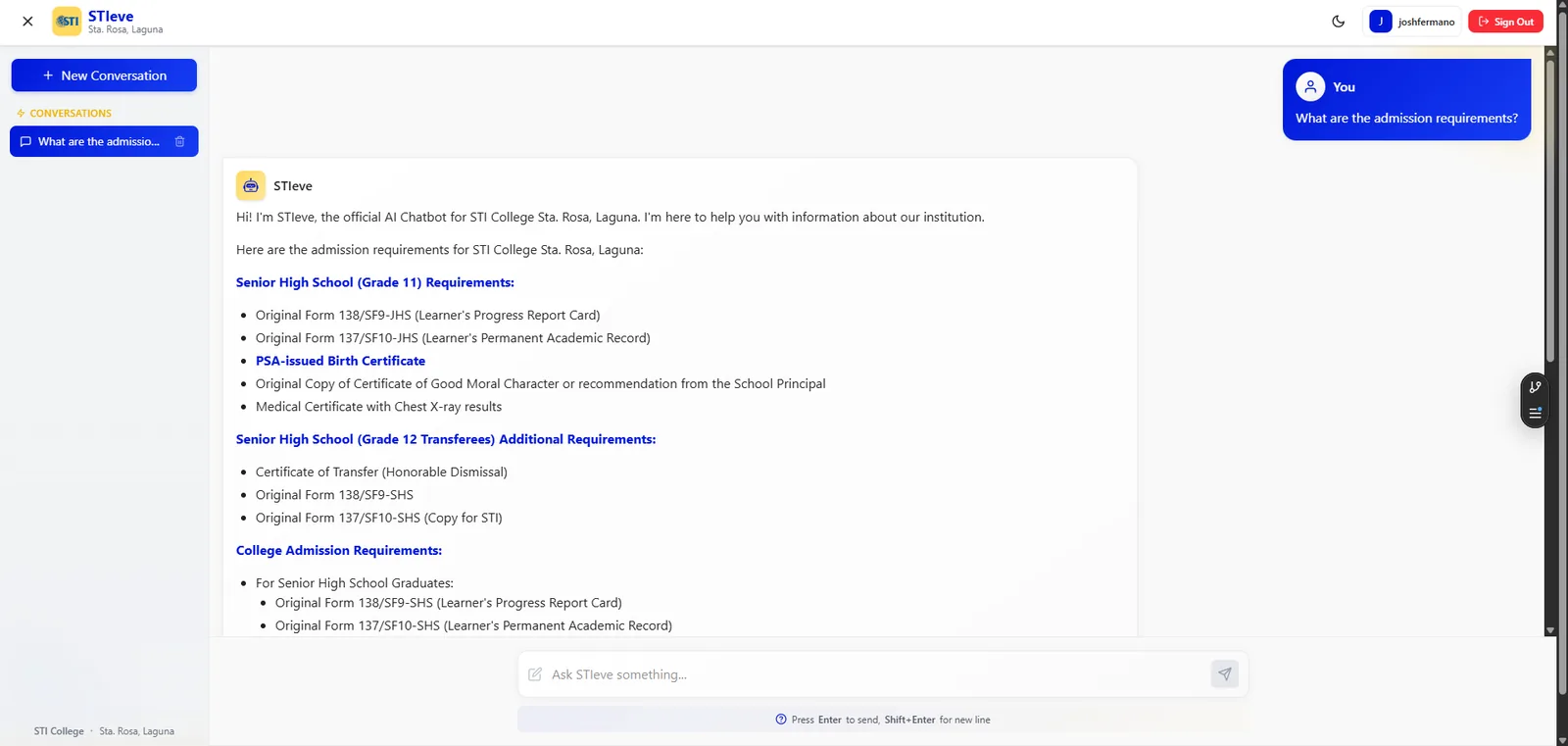Screen dimensions: 1568x746
Task: Click the 'Certificate of Transfer (Honorable Dismissal)' line
Action: [x=381, y=472]
